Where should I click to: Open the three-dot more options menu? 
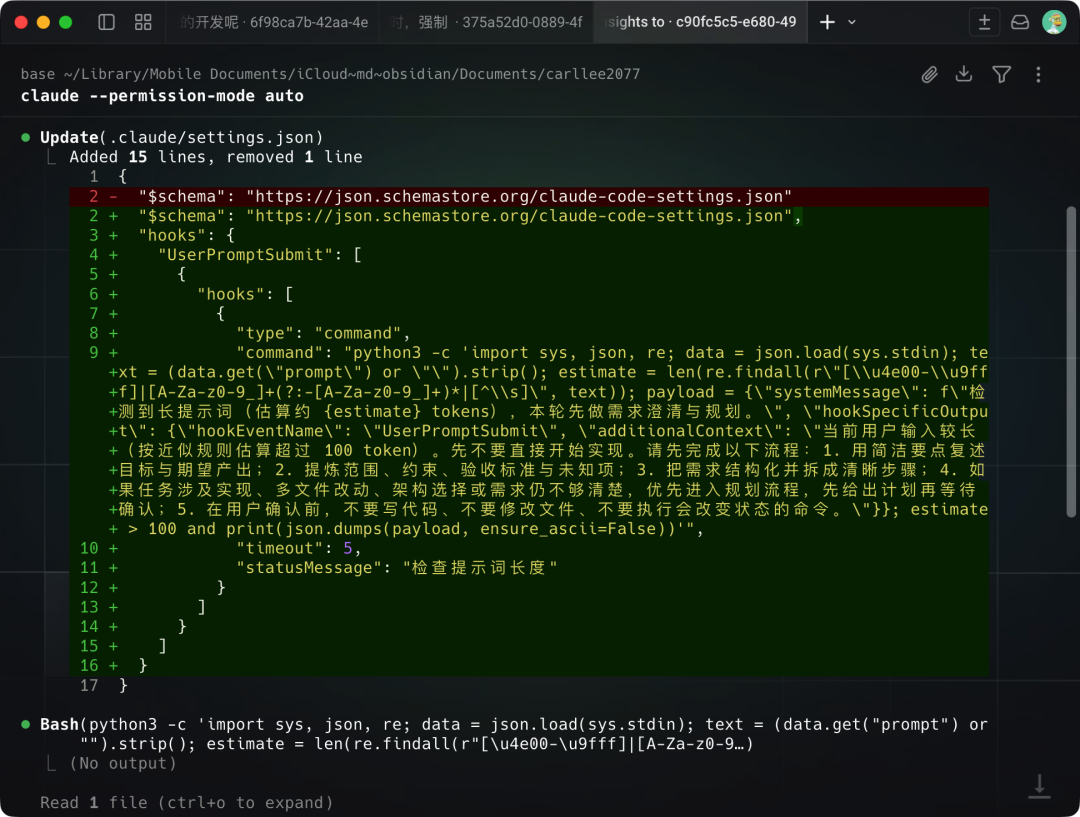tap(1038, 74)
